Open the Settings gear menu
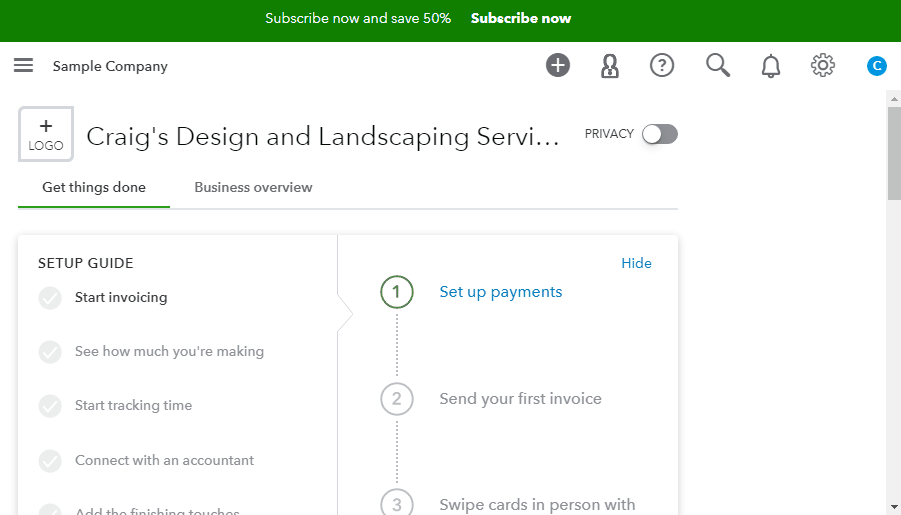 coord(822,66)
